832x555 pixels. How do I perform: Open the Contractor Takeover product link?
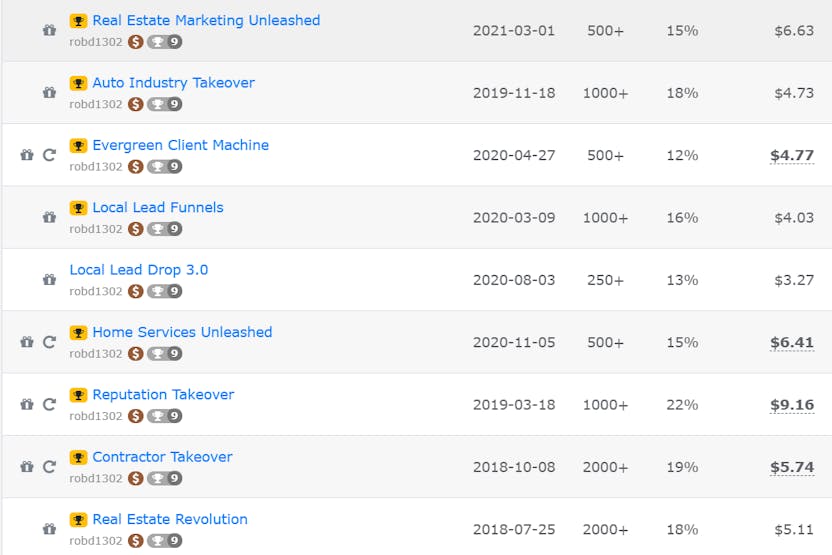coord(162,457)
